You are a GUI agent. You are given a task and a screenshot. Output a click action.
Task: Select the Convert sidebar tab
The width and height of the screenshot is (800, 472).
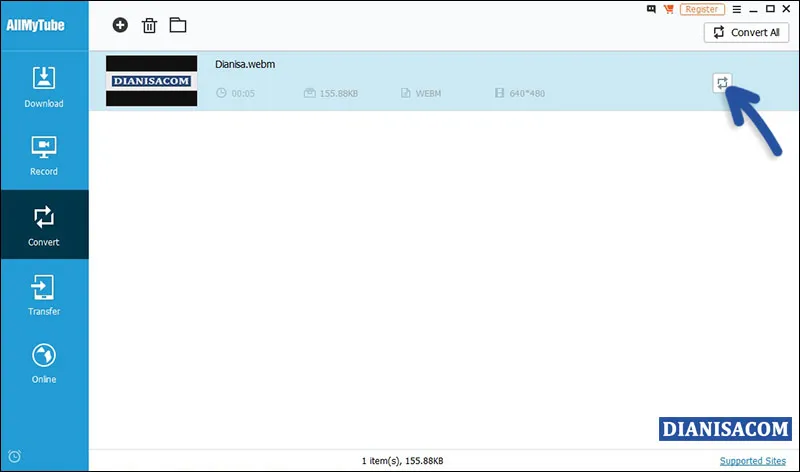tap(44, 225)
